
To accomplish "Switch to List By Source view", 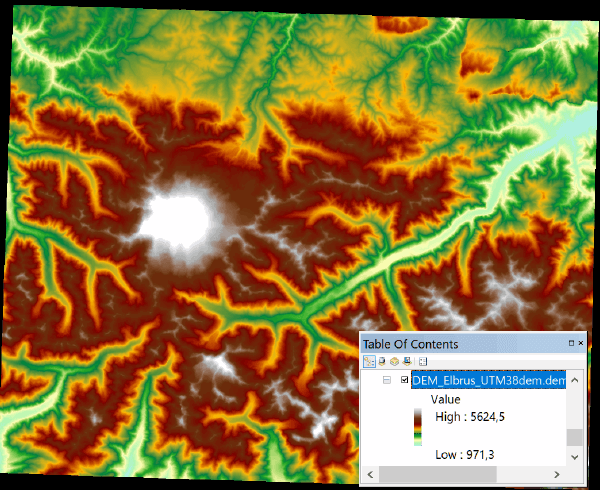I will (382, 360).
